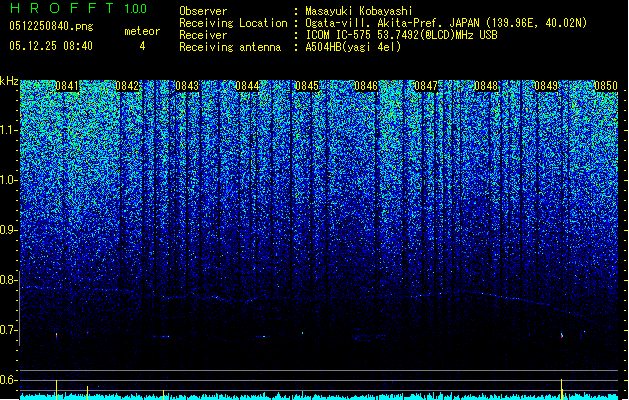Click the Receiving Location label
Viewport: 629px width, 400px height.
click(x=233, y=23)
